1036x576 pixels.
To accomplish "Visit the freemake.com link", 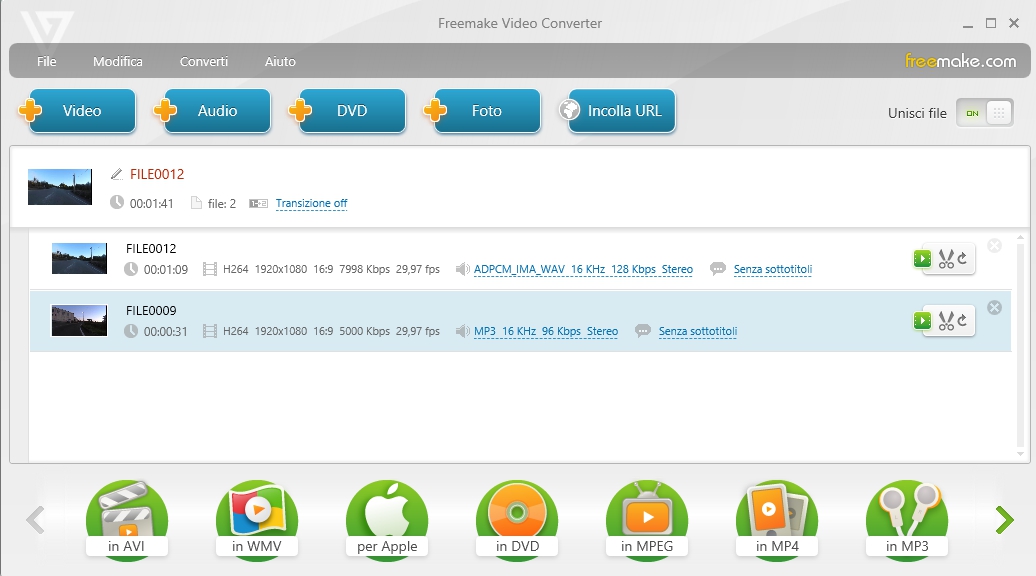I will pos(960,61).
